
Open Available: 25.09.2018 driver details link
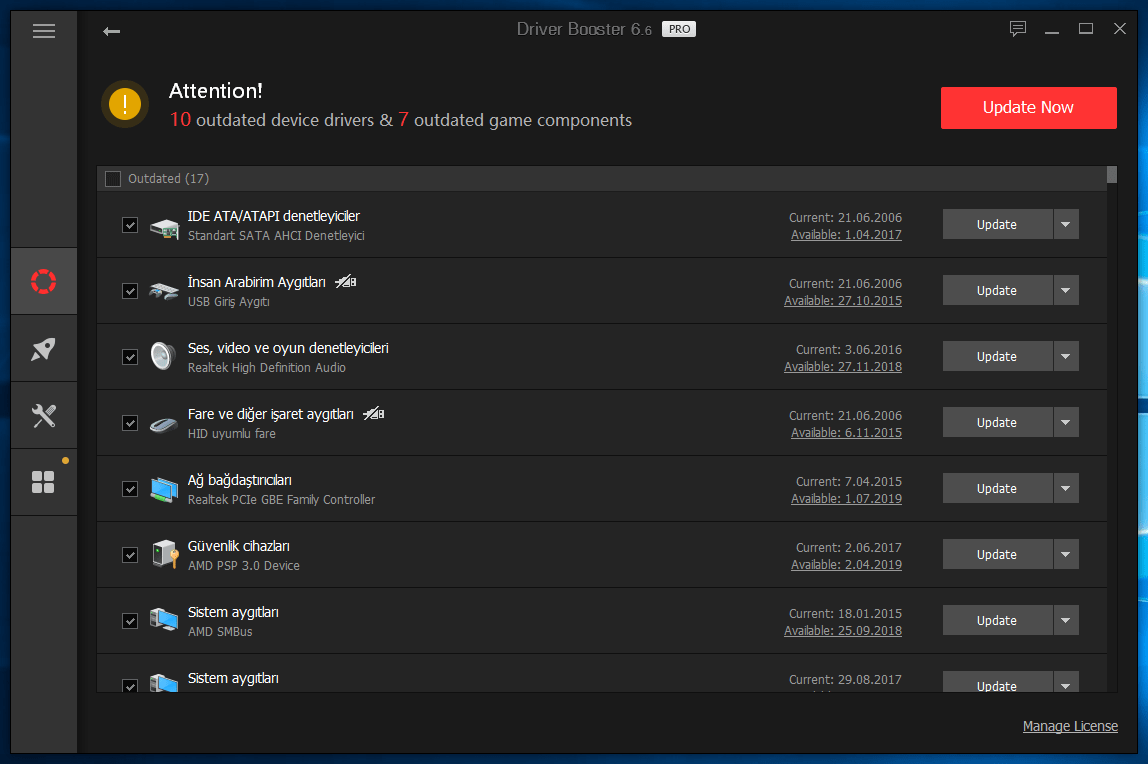(843, 630)
